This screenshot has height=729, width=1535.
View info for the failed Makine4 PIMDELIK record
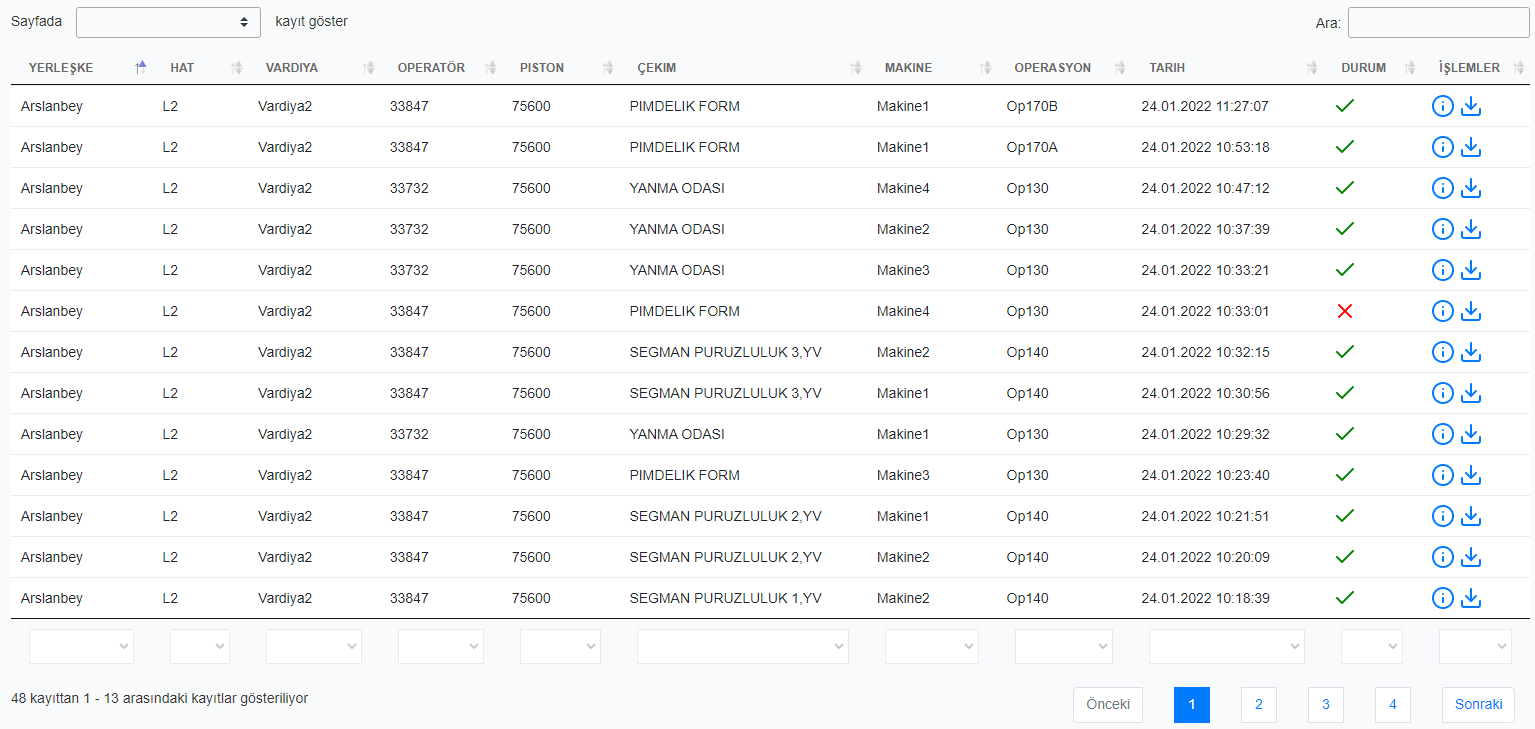(1442, 310)
